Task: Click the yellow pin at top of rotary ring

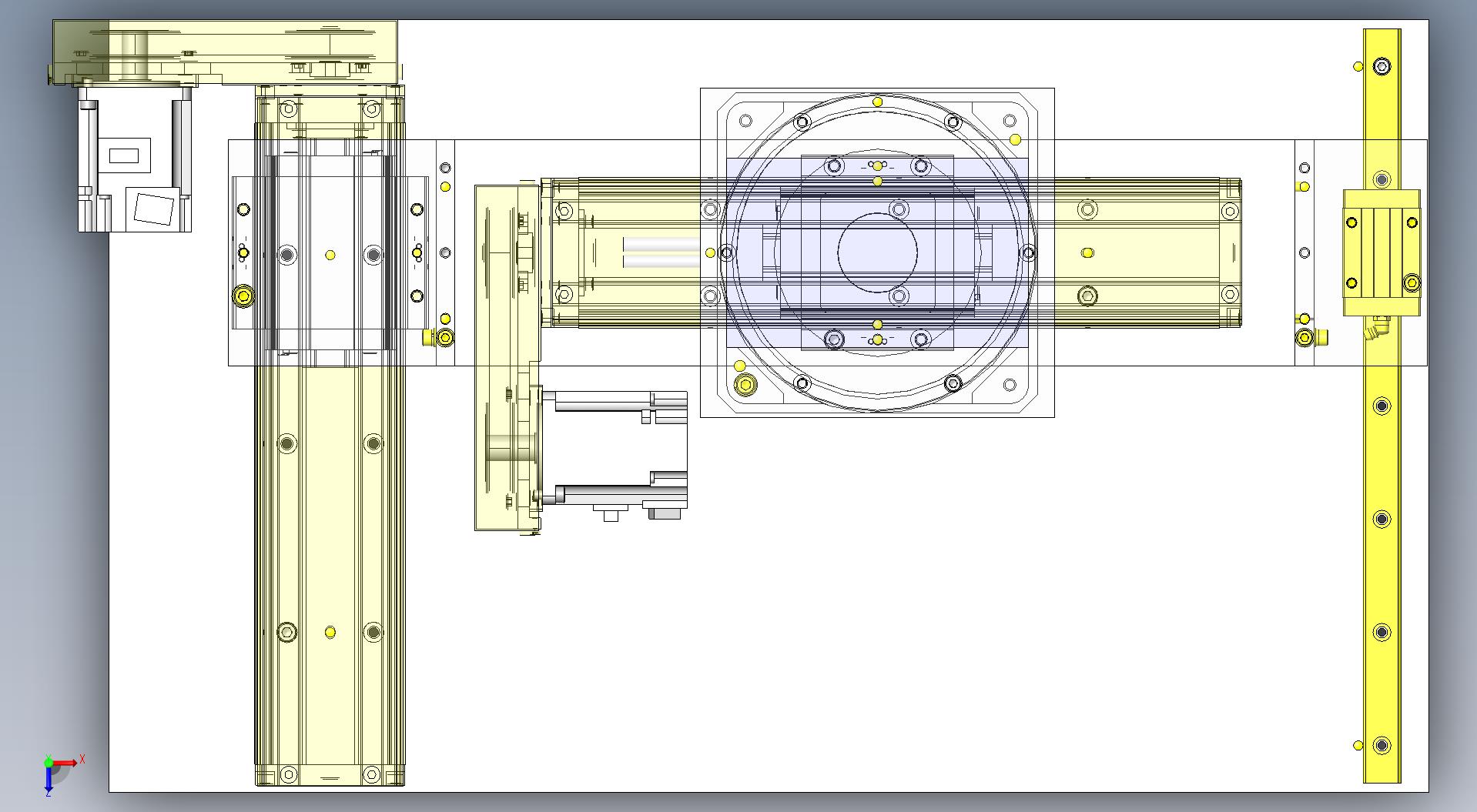Action: coord(877,102)
